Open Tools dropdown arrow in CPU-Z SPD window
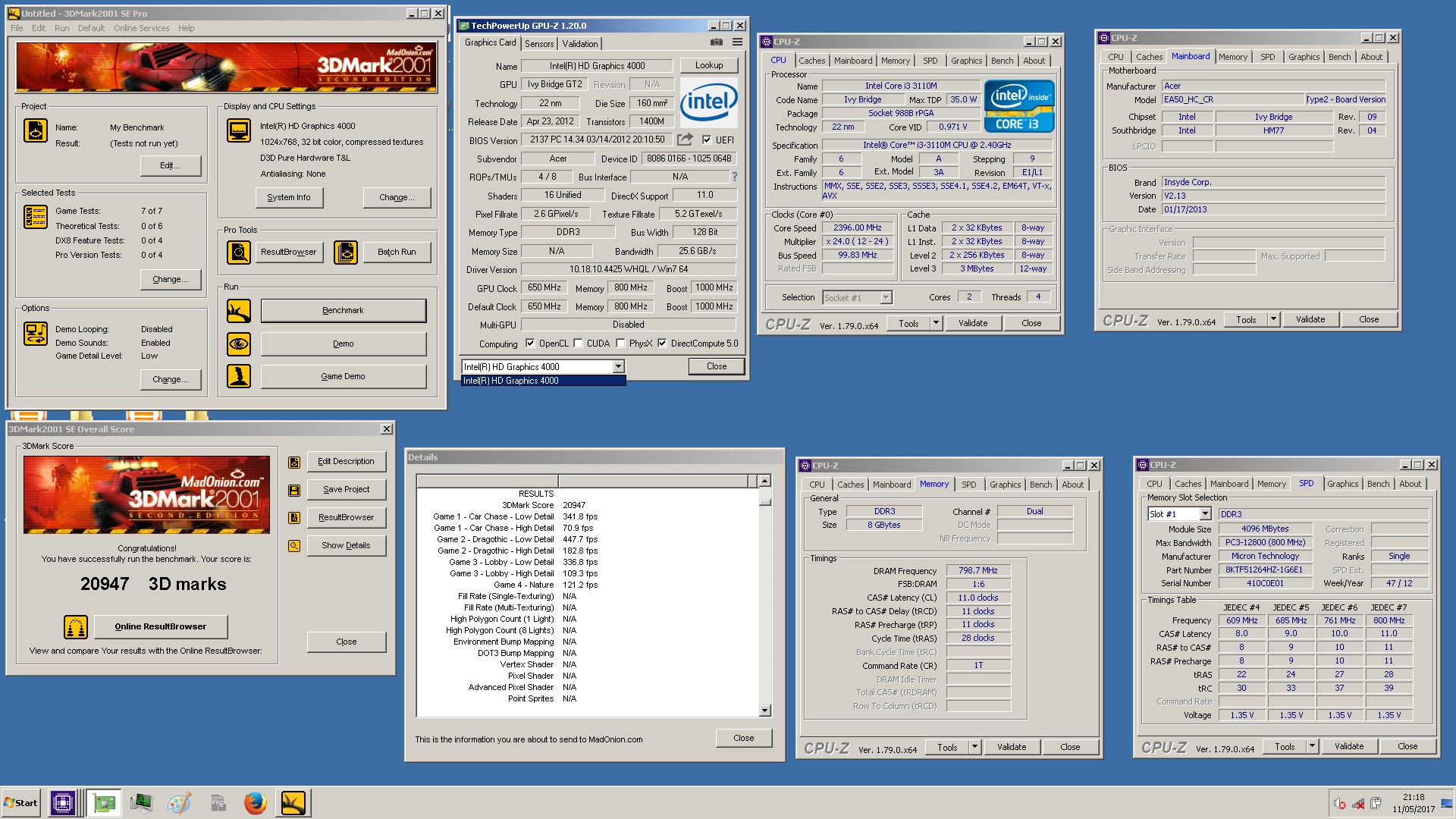This screenshot has width=1456, height=819. tap(1312, 746)
